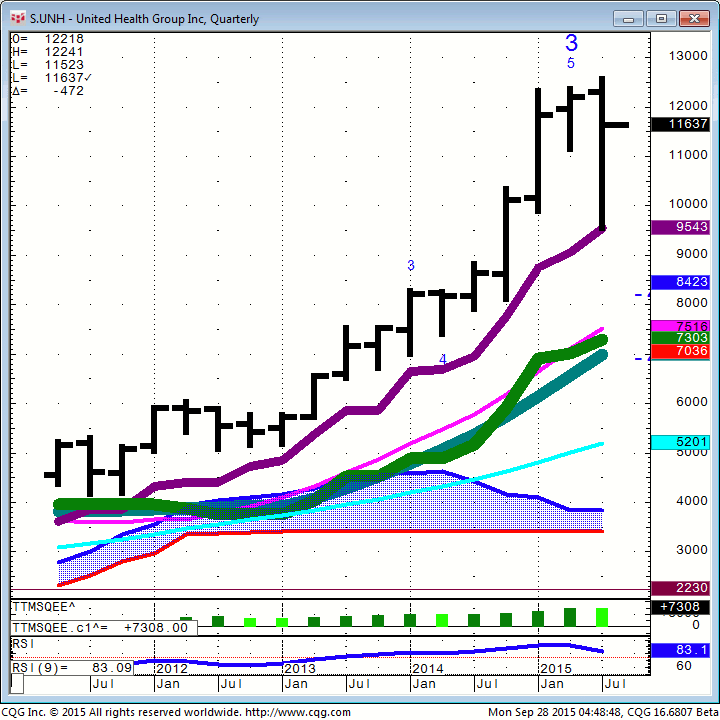Click the 2012 year marker on time axis
The width and height of the screenshot is (720, 720).
(172, 668)
